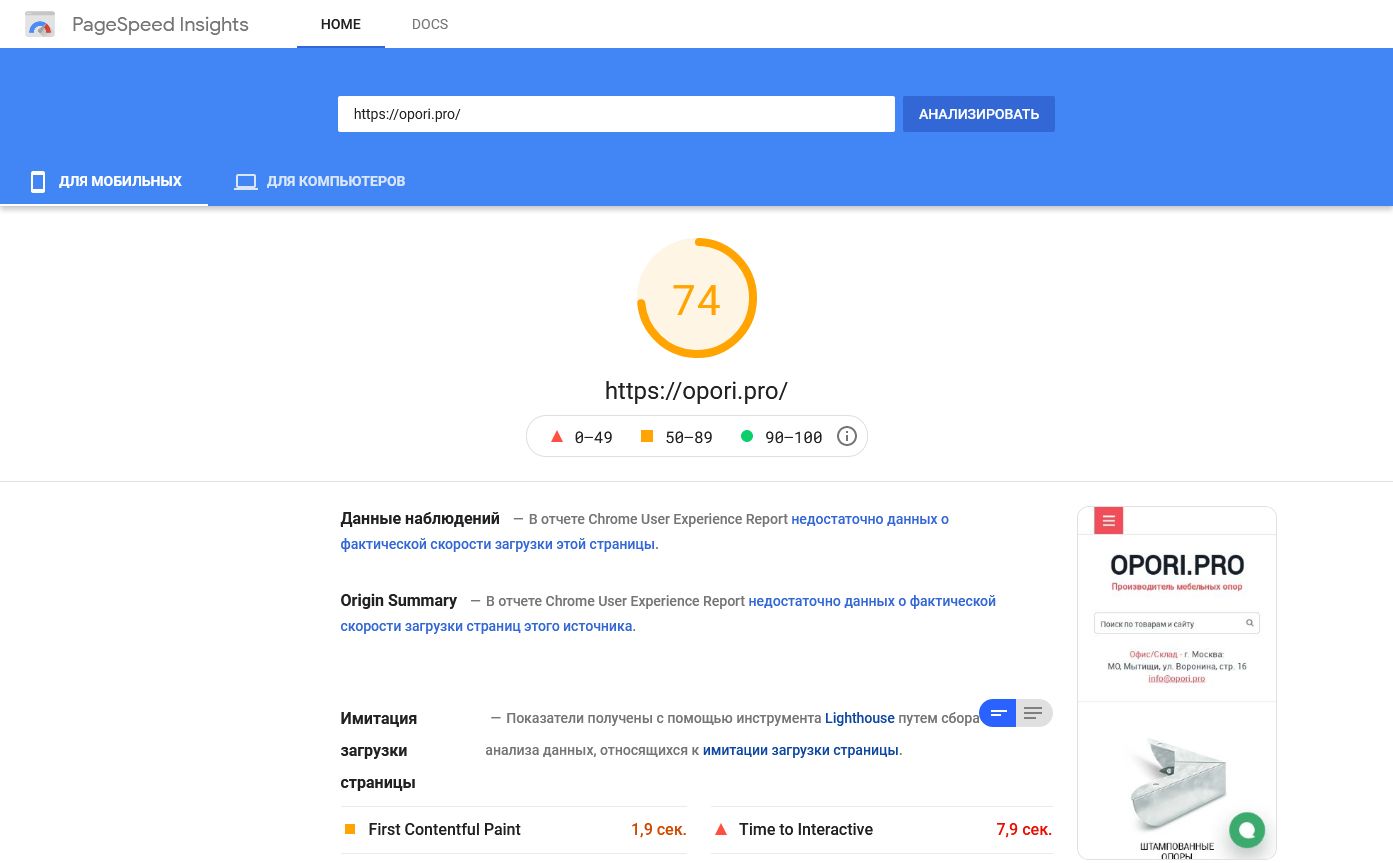Click the Имитация загрузки страницы heading
Viewport: 1393px width, 863px height.
(x=379, y=750)
